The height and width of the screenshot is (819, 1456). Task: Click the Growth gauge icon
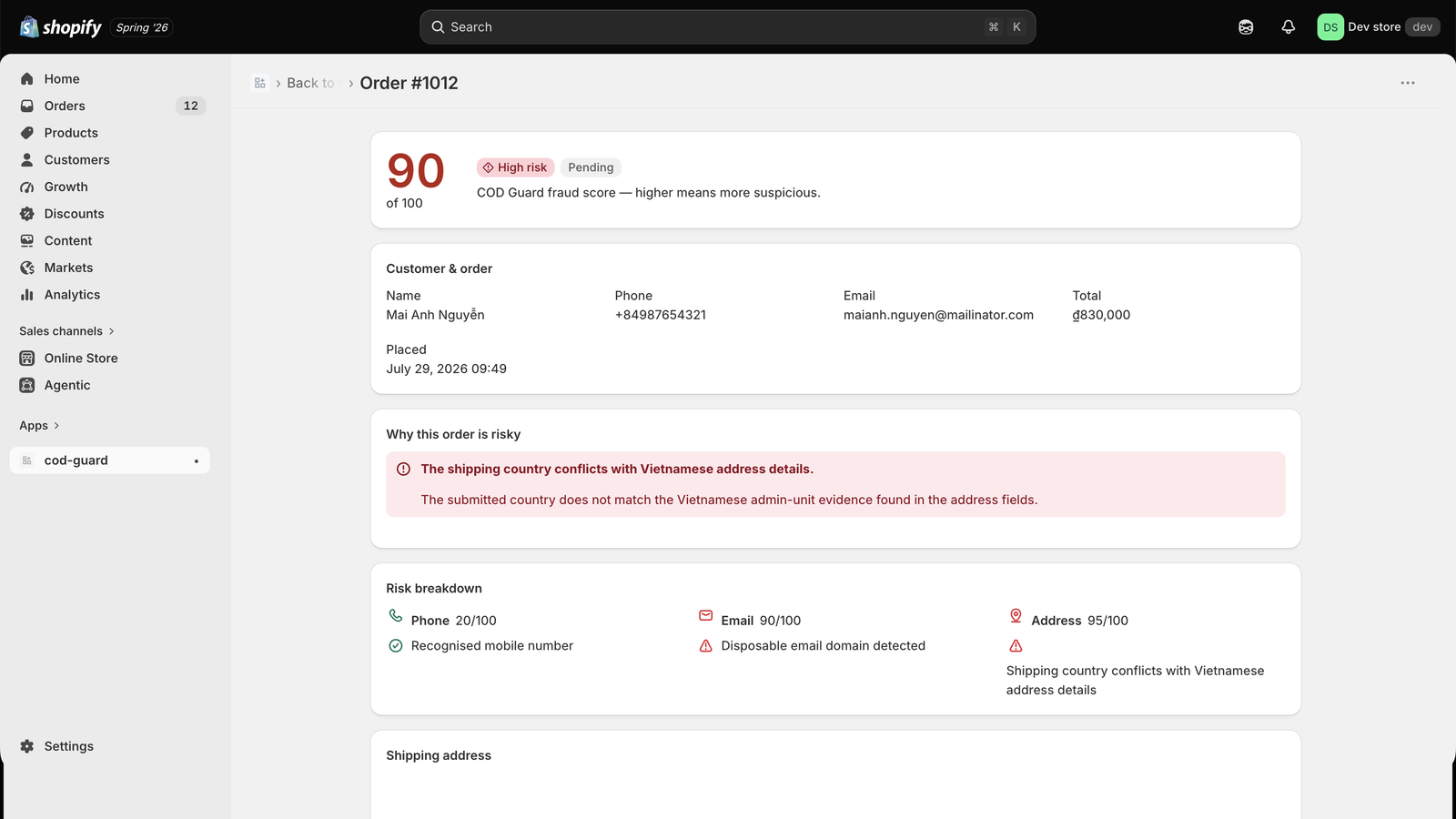[x=27, y=187]
